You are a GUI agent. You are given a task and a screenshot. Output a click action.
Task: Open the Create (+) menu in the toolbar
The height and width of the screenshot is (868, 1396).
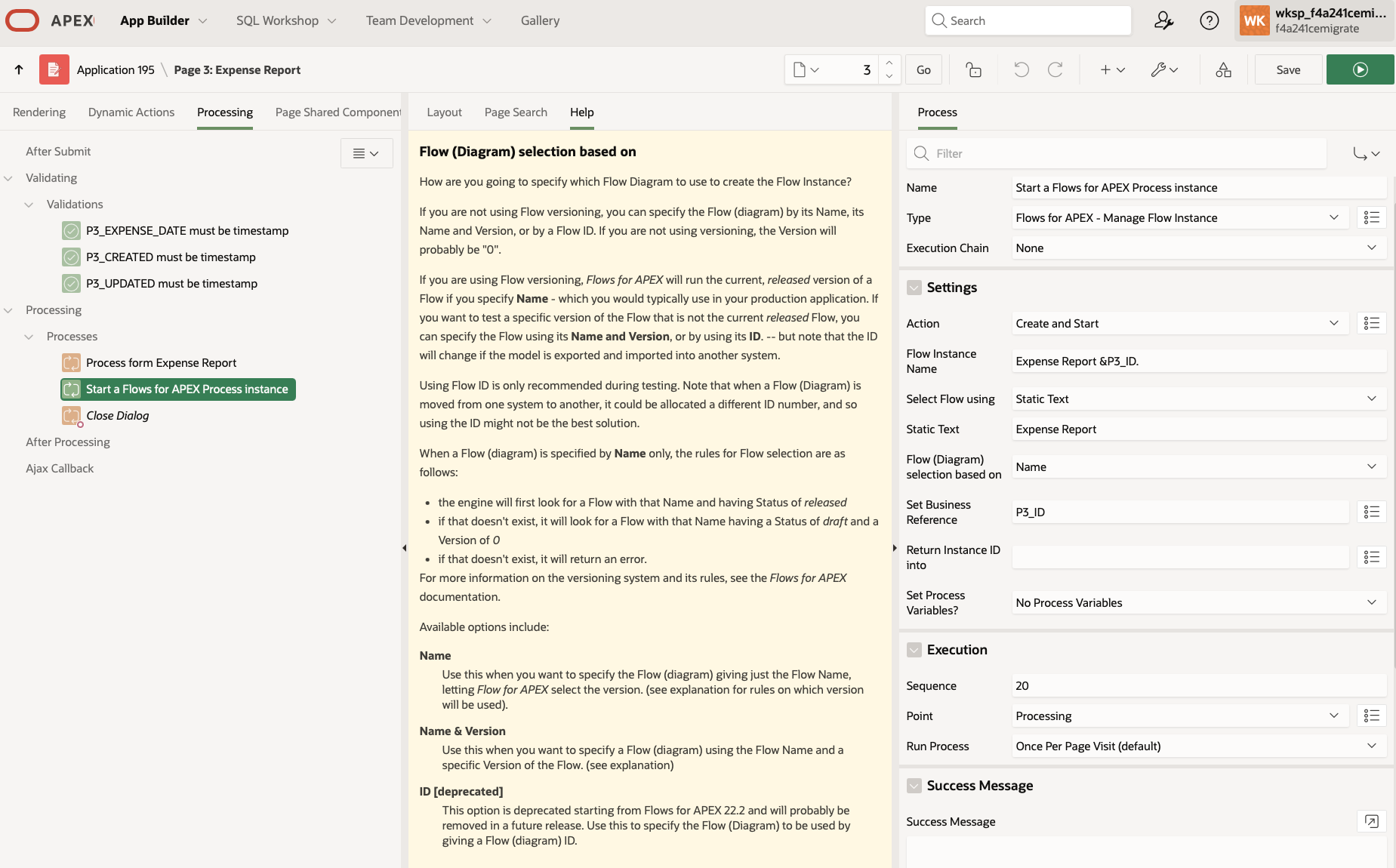(1110, 69)
